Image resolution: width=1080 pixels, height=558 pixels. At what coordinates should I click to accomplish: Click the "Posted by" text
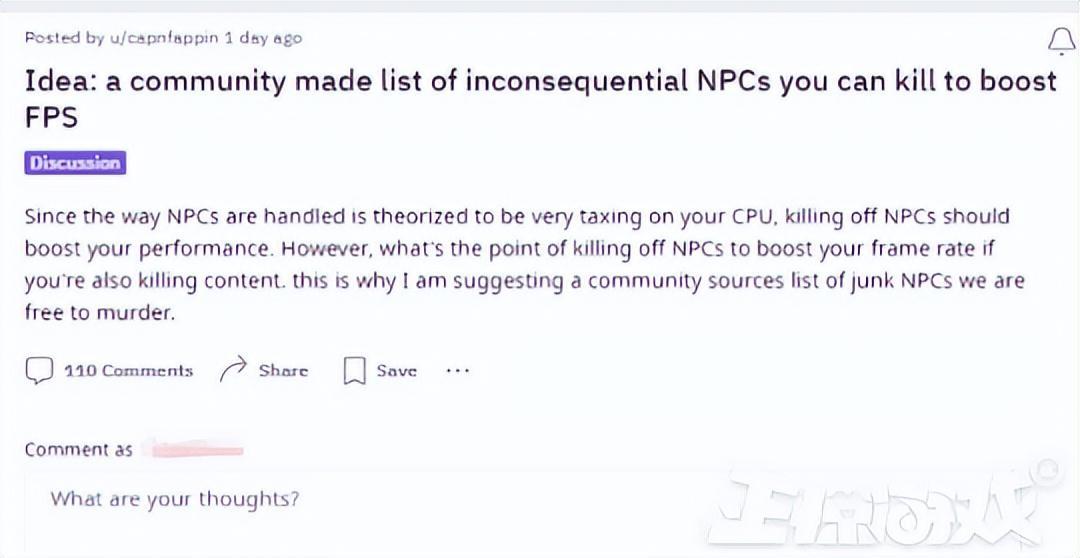pyautogui.click(x=64, y=38)
